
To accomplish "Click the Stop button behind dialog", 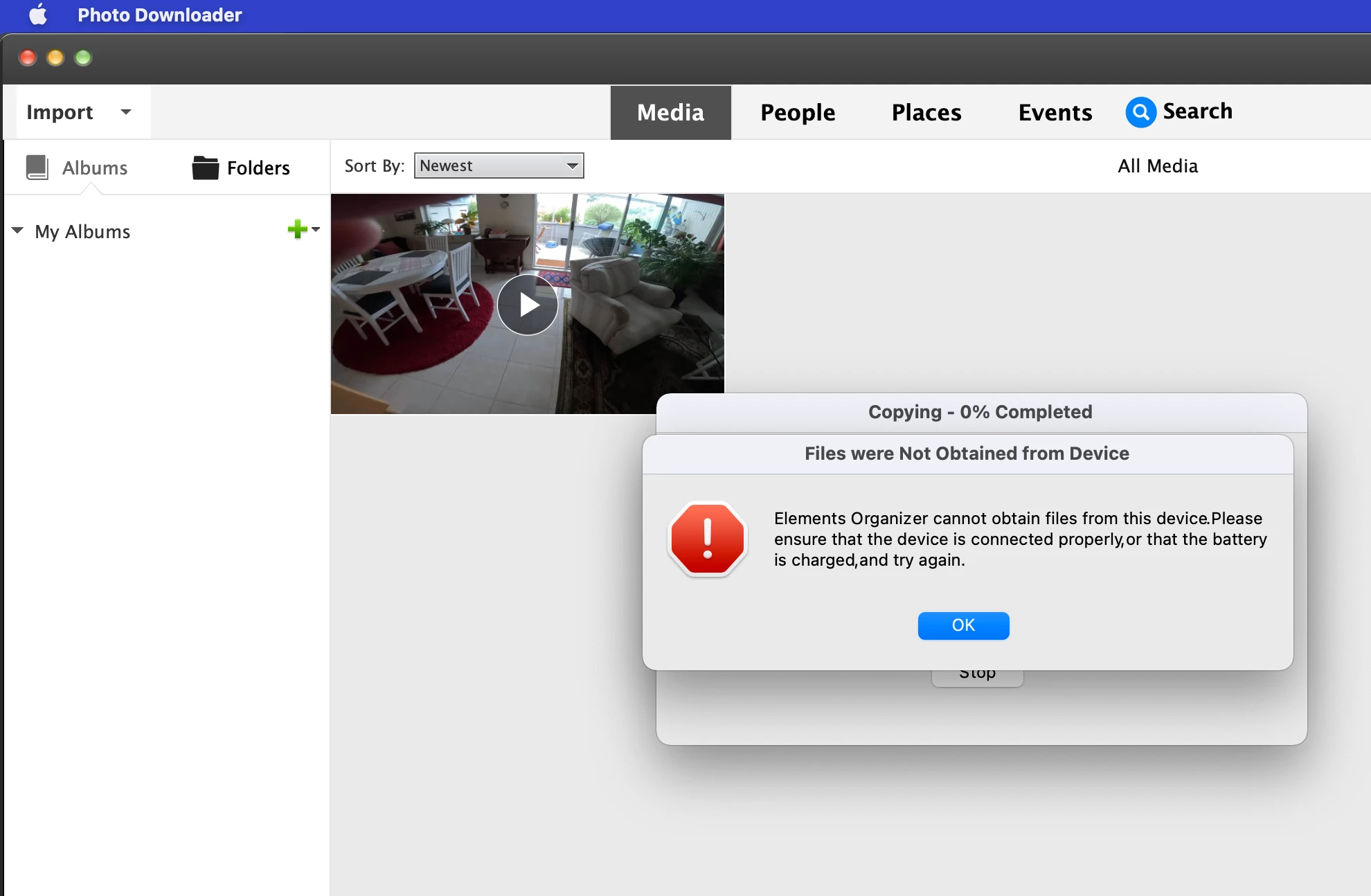I will coord(977,678).
